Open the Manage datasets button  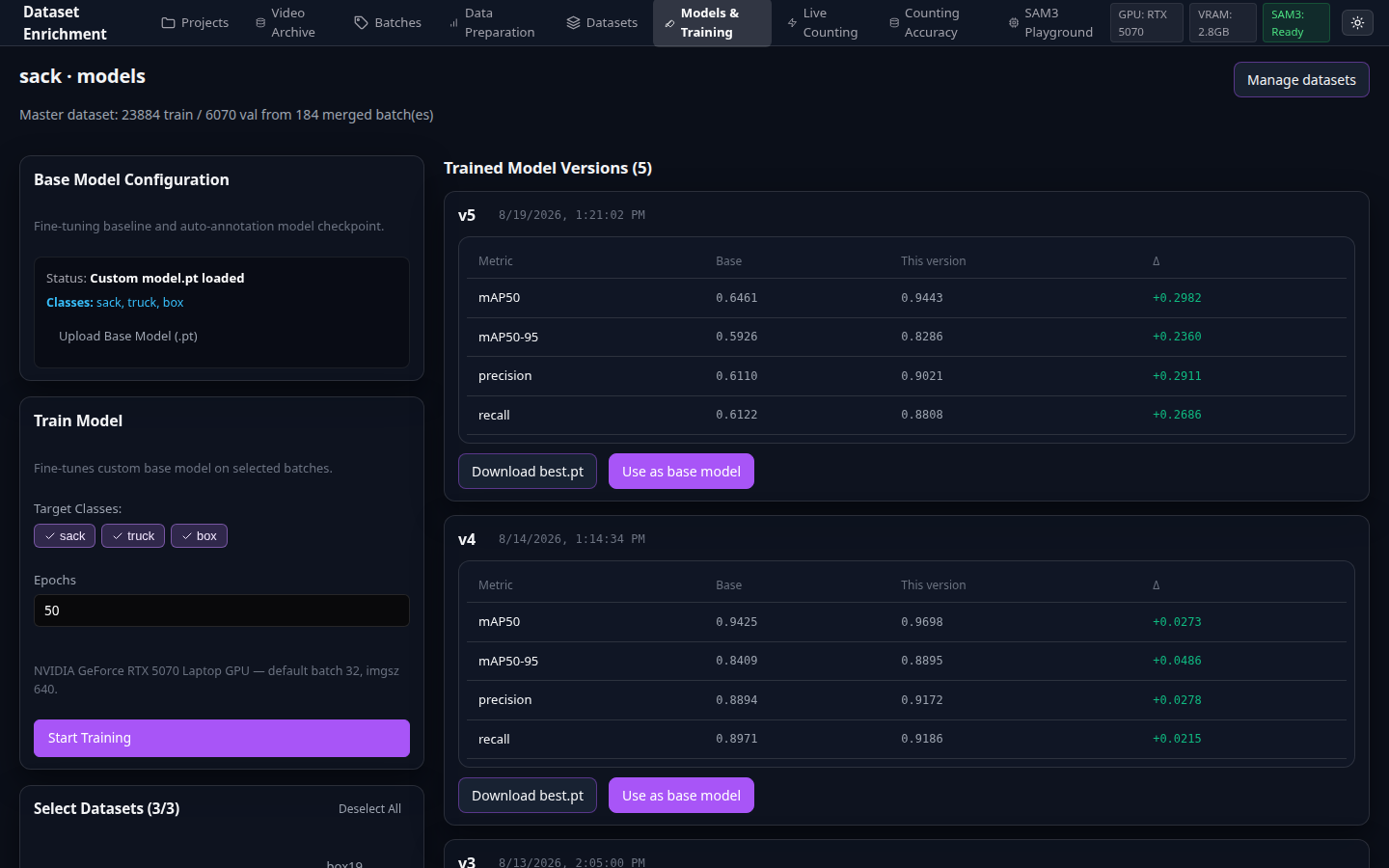1301,80
